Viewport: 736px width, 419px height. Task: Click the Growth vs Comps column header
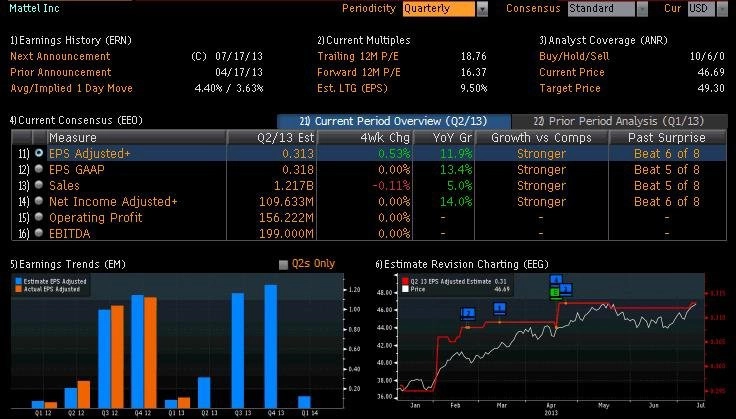click(541, 137)
